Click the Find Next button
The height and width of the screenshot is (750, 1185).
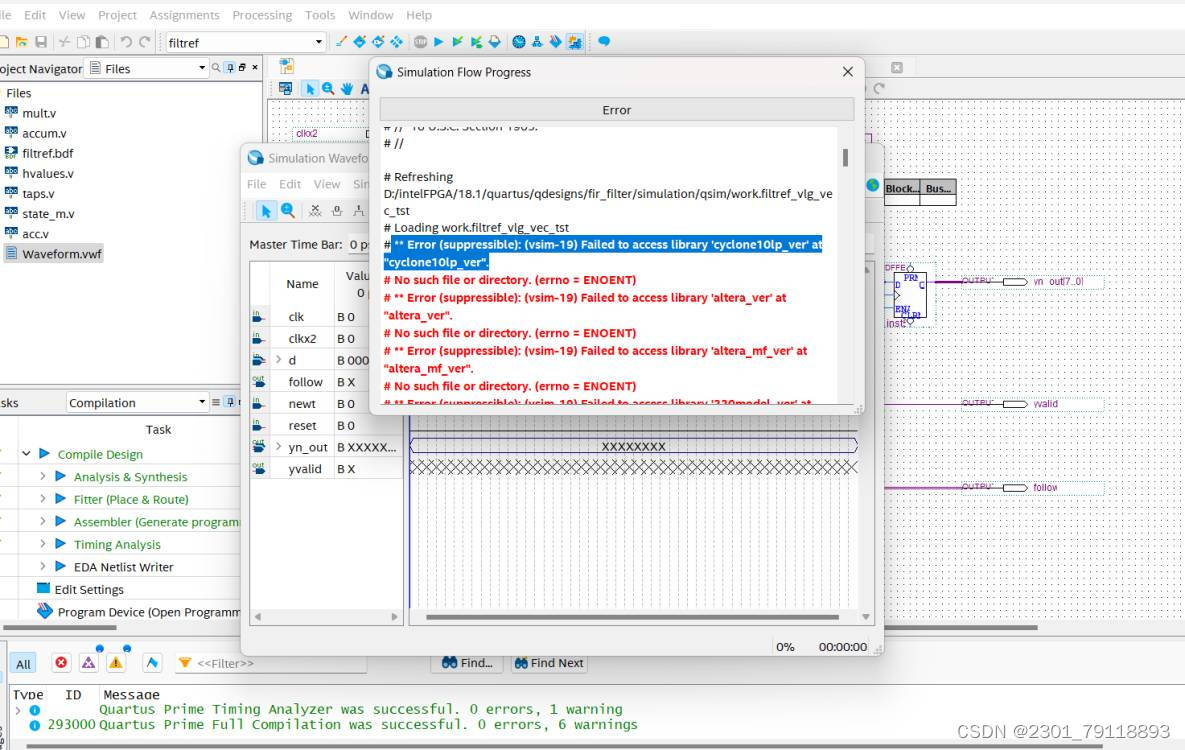click(x=548, y=663)
